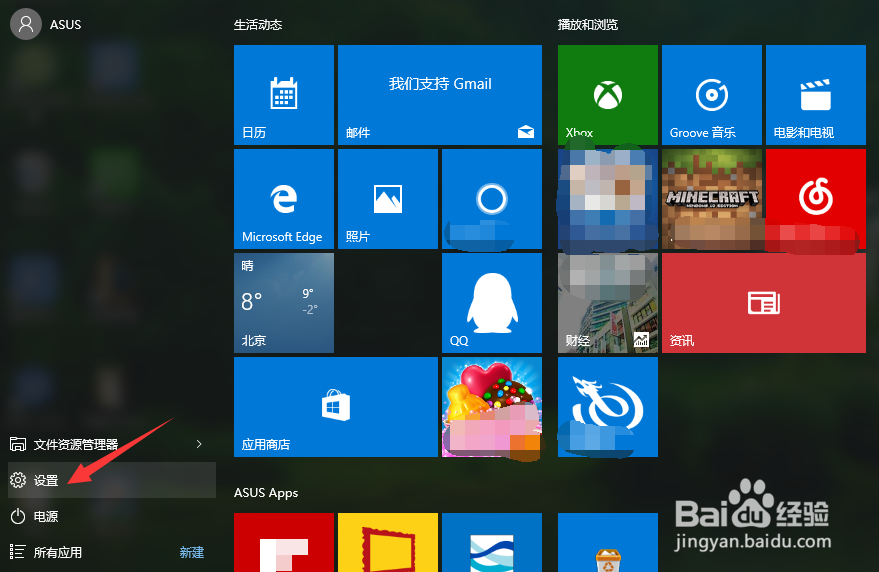The image size is (879, 572).
Task: Open the blue wave tile under ASUS Apps
Action: tap(492, 542)
